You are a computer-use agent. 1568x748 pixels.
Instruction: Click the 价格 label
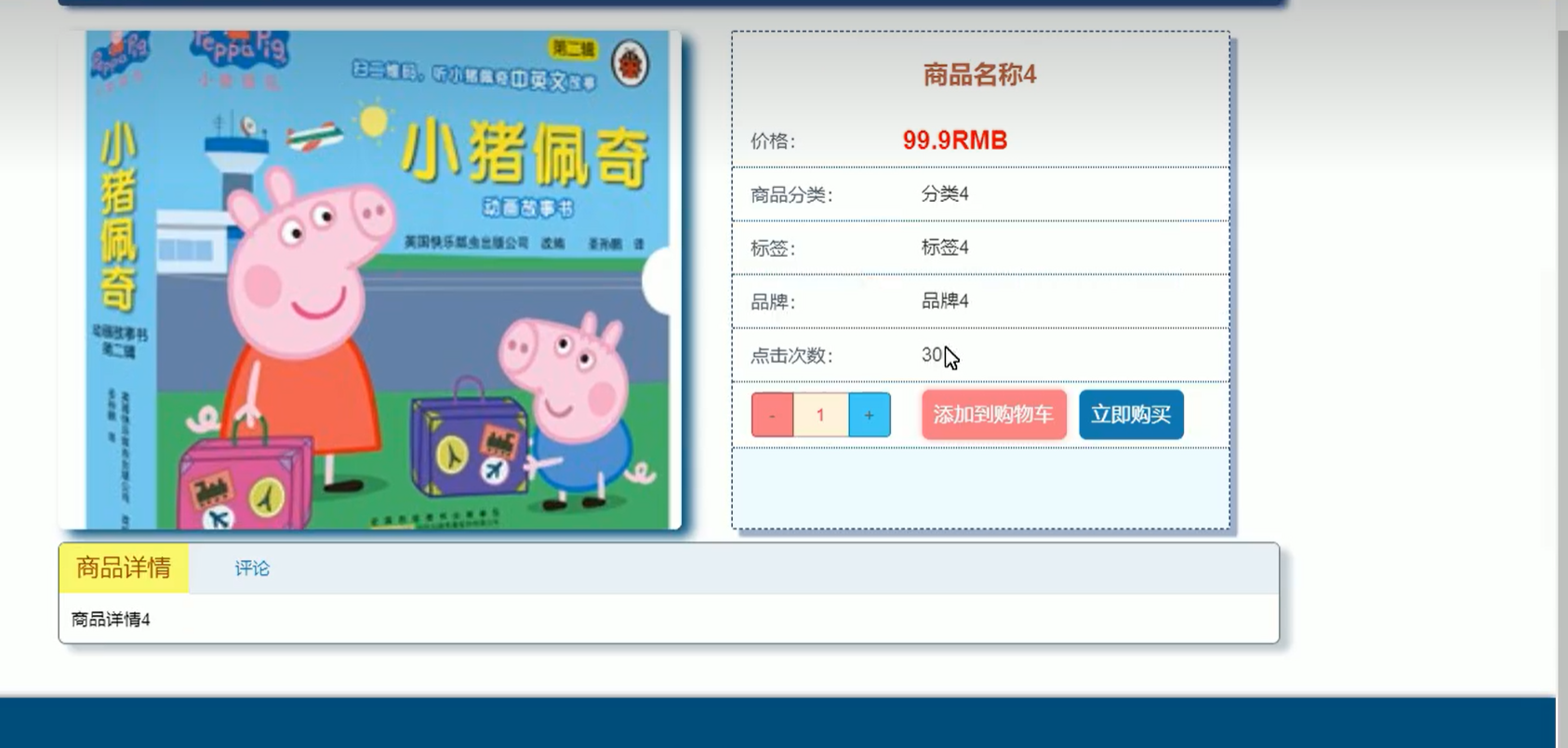[773, 141]
